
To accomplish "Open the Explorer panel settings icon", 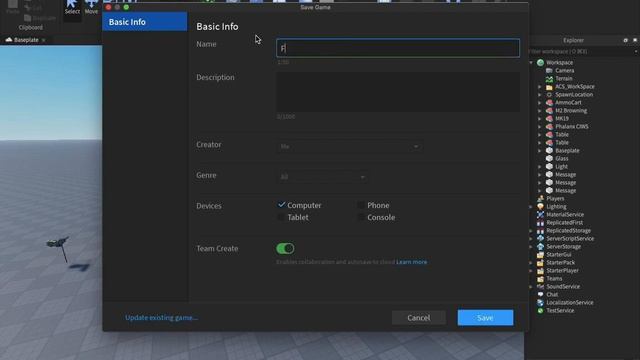I will (625, 40).
